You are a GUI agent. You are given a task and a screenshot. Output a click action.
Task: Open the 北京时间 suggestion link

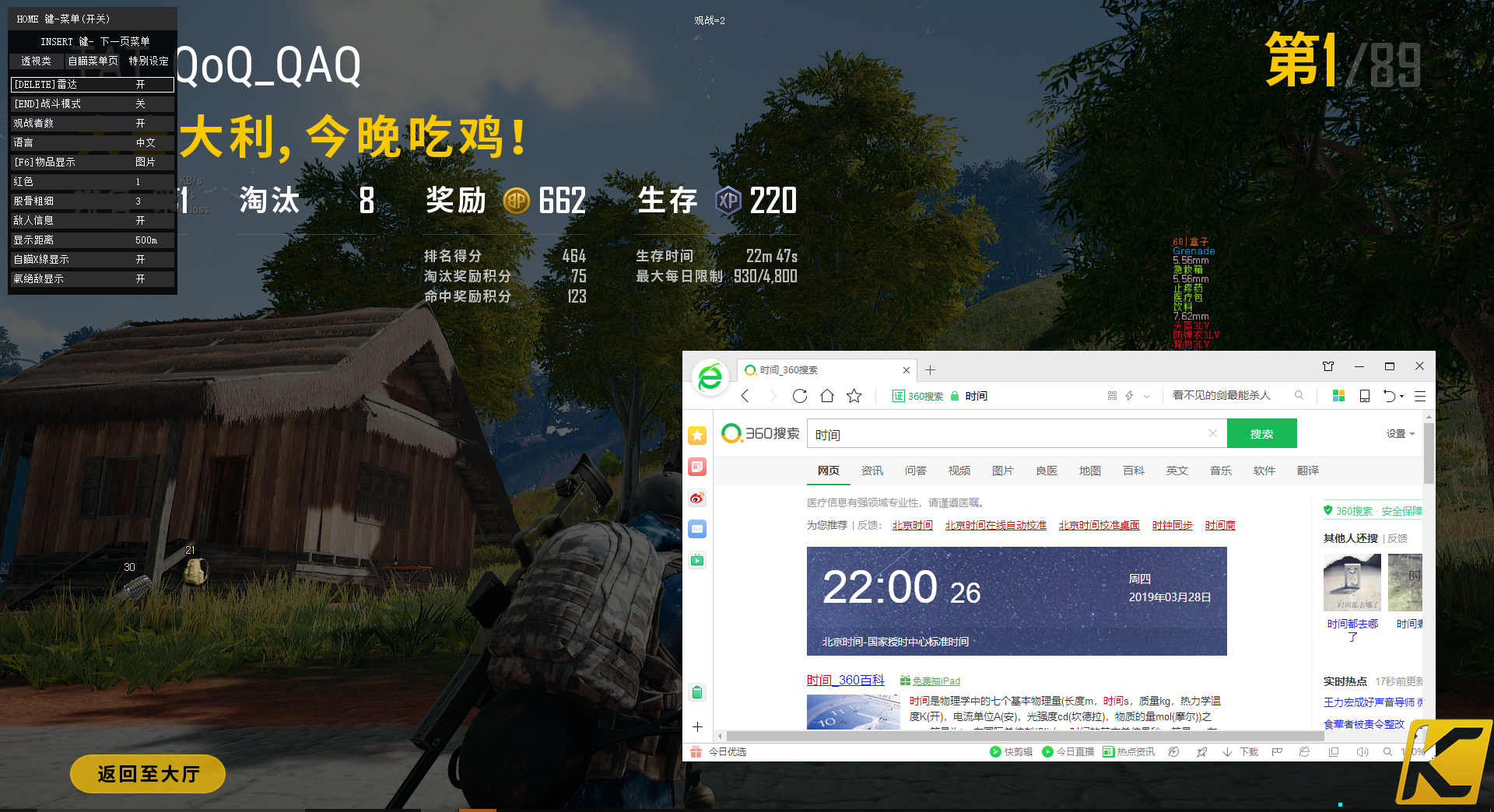pos(912,526)
